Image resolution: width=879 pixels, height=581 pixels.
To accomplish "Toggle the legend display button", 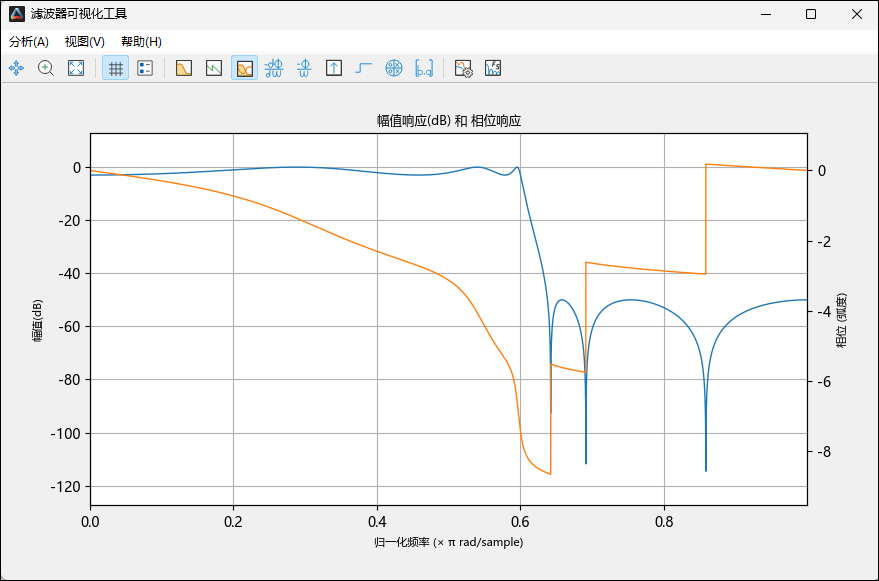I will pos(145,68).
